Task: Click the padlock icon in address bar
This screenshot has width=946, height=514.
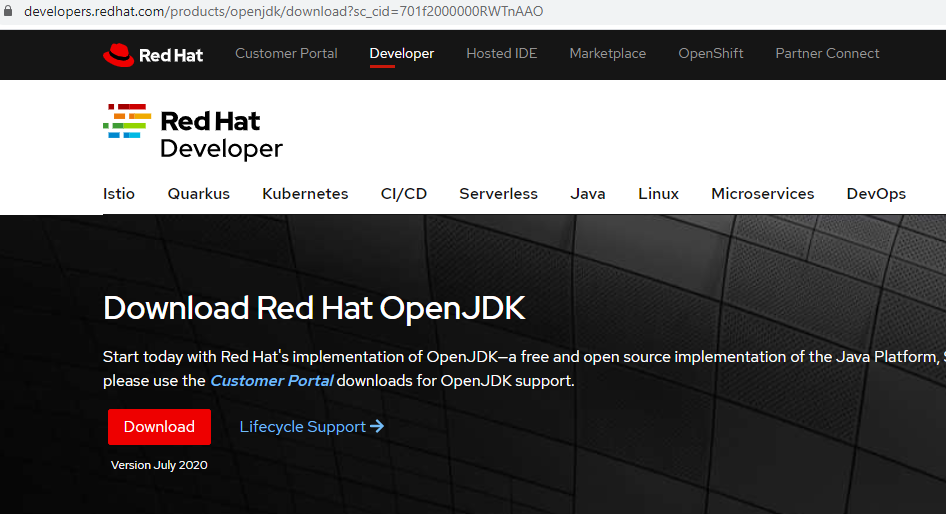Action: (8, 11)
